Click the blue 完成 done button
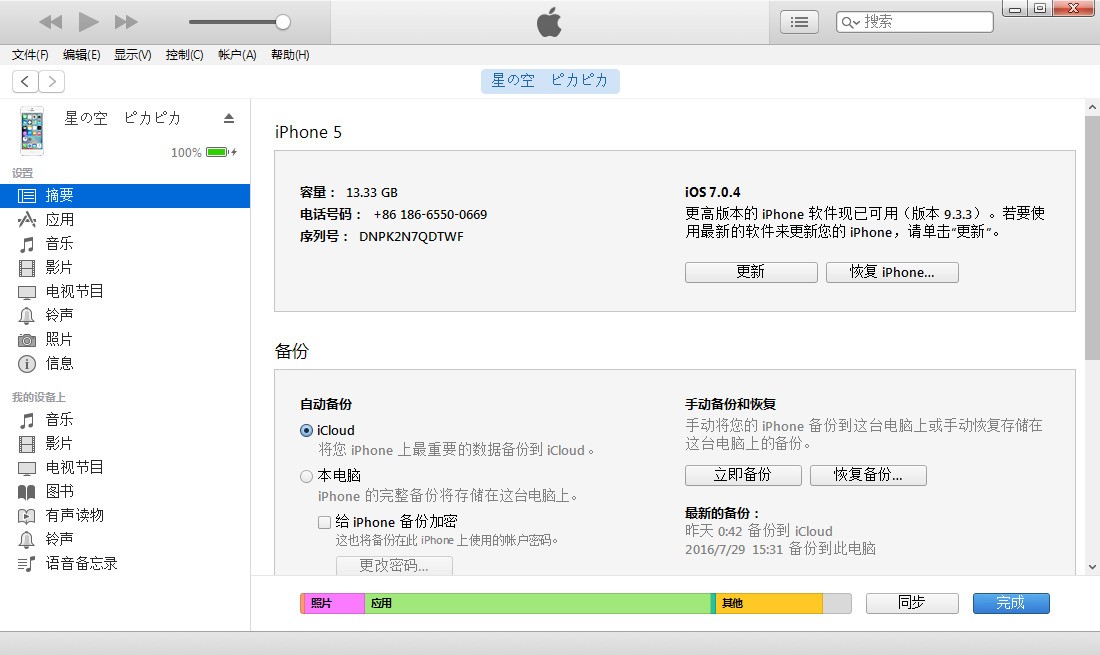This screenshot has width=1100, height=655. click(1011, 603)
